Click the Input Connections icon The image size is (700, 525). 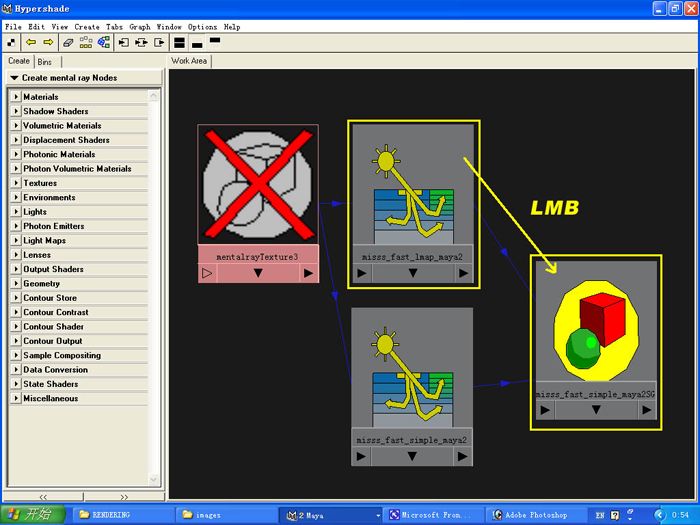coord(124,43)
